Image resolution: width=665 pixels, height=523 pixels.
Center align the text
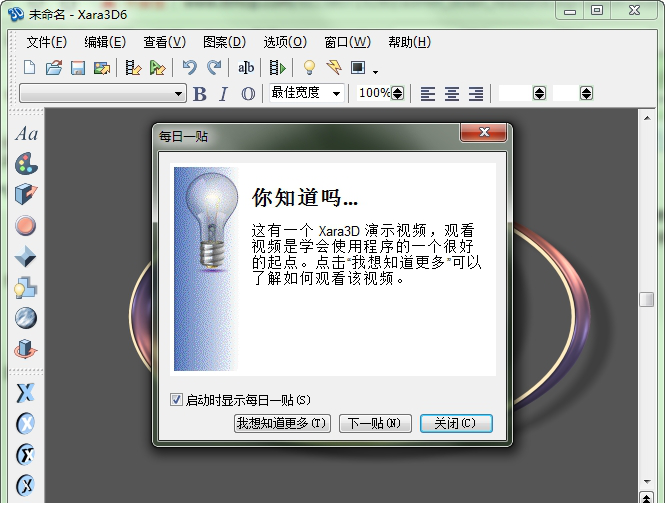[452, 93]
